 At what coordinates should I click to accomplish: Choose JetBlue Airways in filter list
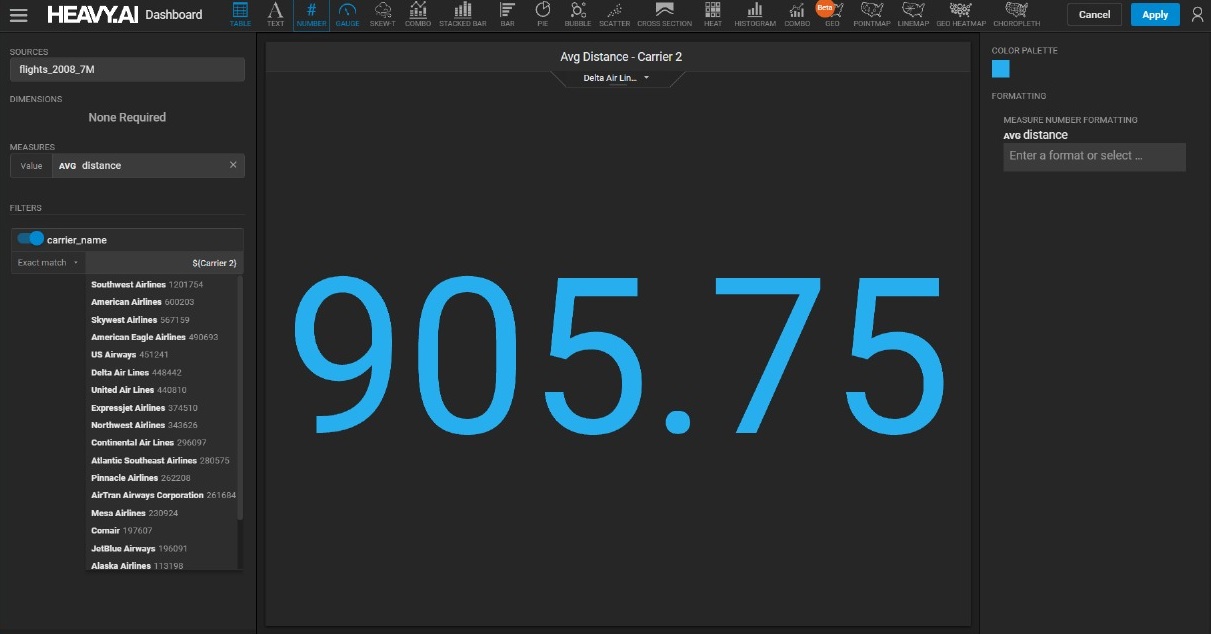[x=123, y=549]
